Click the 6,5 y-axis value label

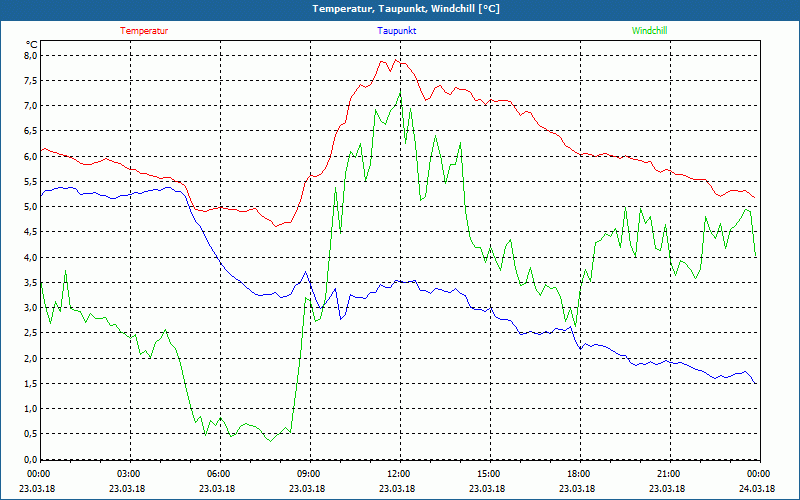(30, 131)
